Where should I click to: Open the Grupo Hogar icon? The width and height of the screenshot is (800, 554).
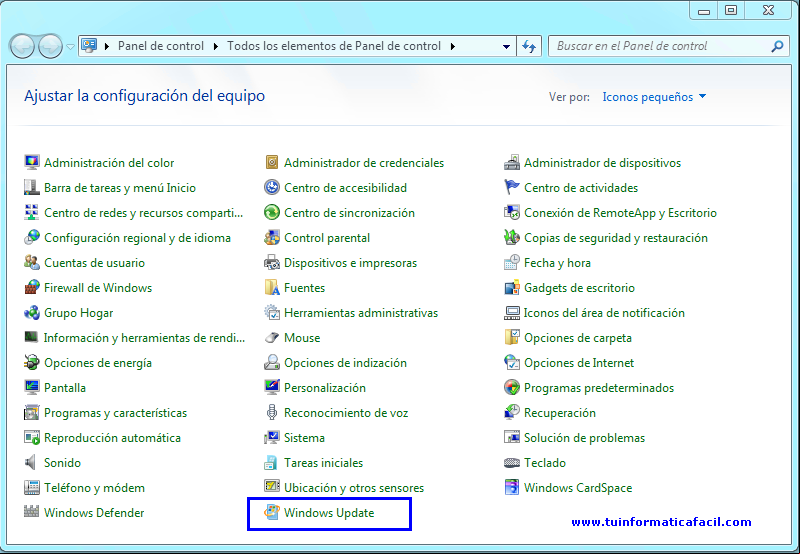coord(32,312)
